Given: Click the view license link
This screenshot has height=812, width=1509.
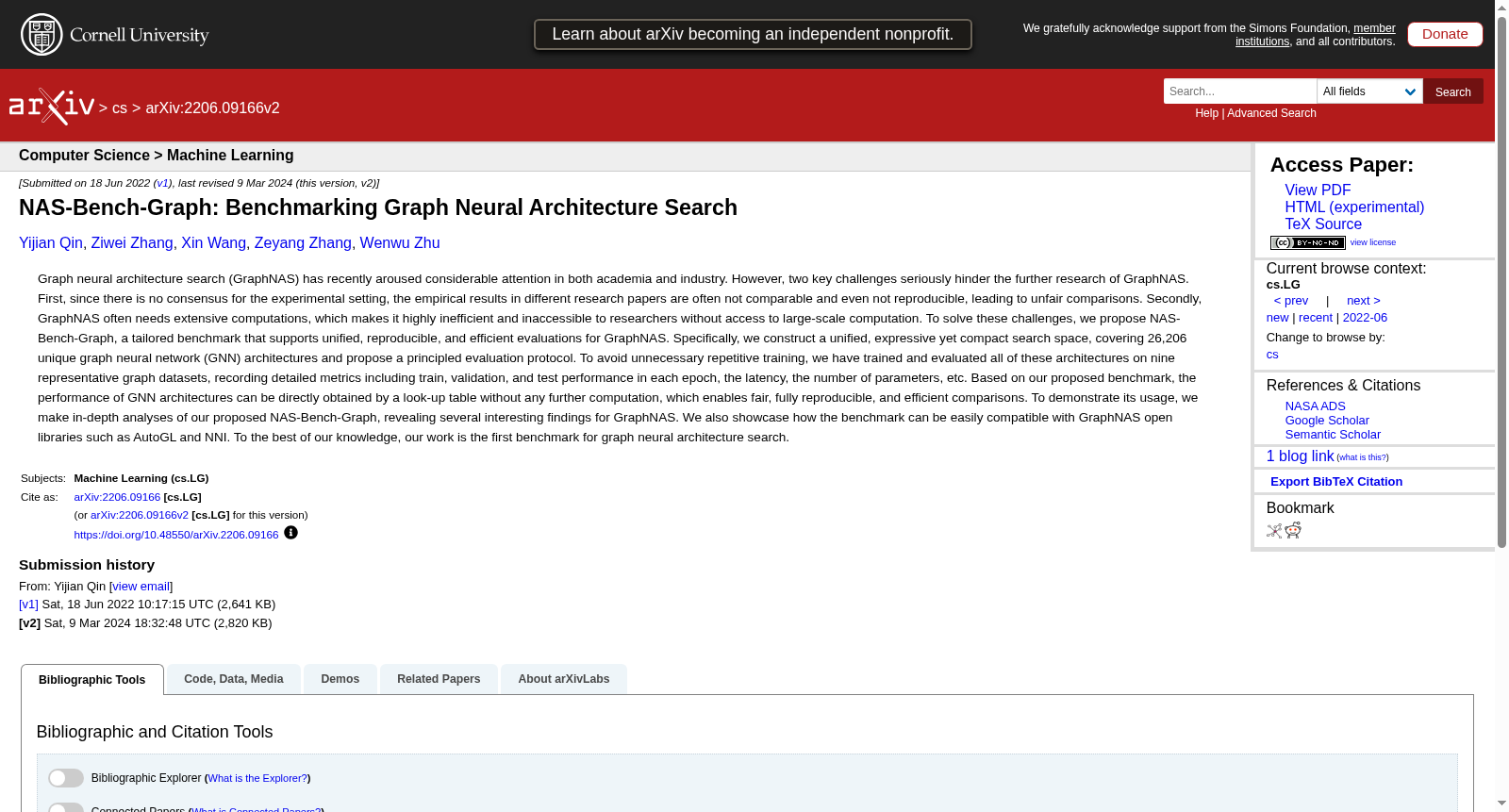Looking at the screenshot, I should 1372,242.
